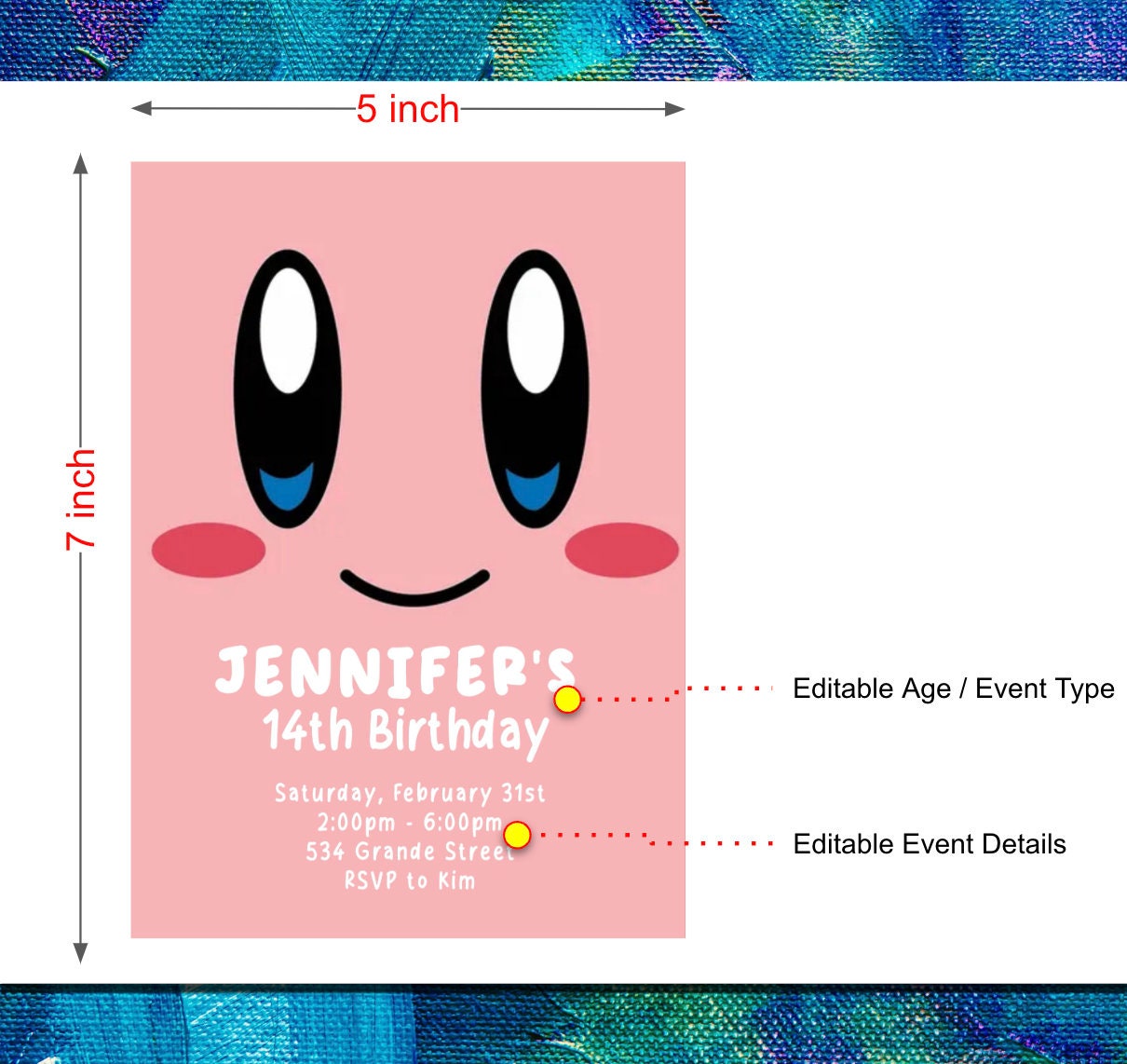Click the "14th Birthday" heading
Viewport: 1127px width, 1064px height.
point(405,732)
